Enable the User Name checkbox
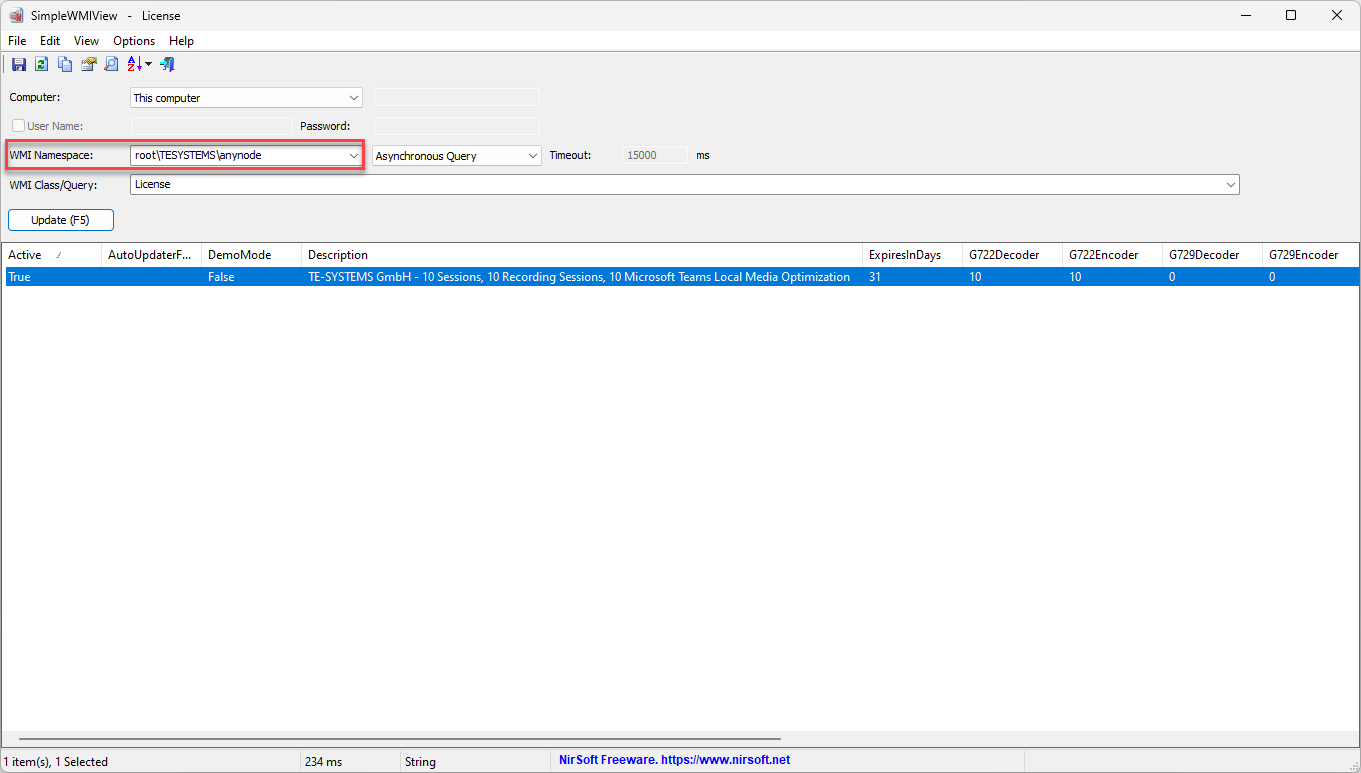The height and width of the screenshot is (773, 1361). click(17, 125)
